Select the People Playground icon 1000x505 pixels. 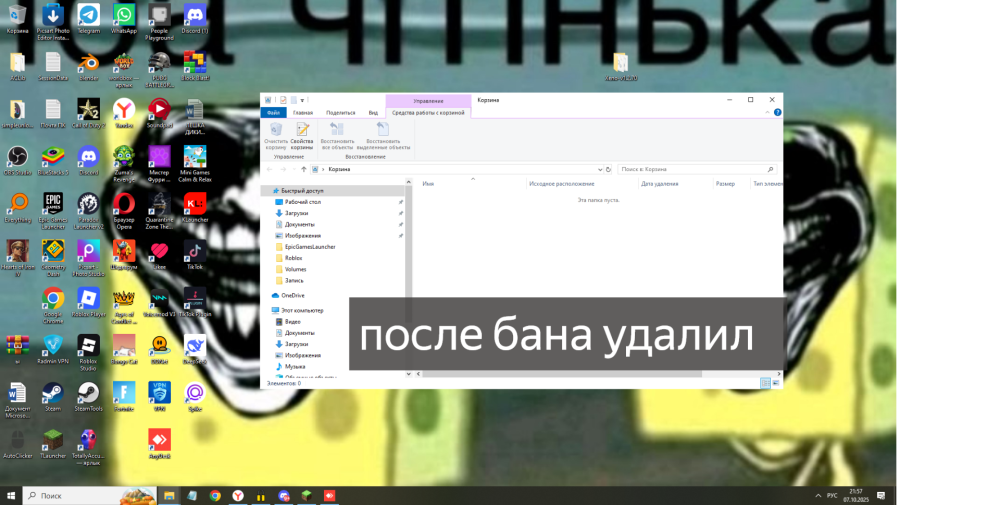tap(159, 22)
